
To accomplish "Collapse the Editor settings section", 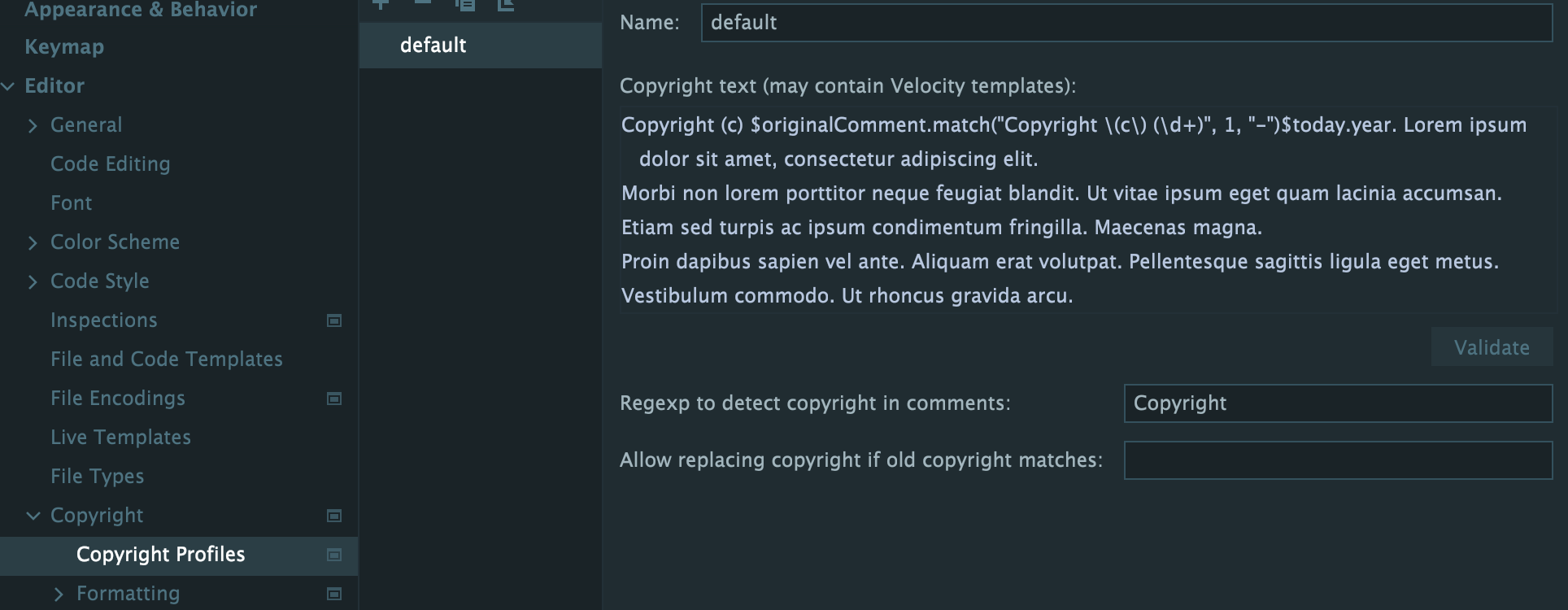I will tap(8, 86).
